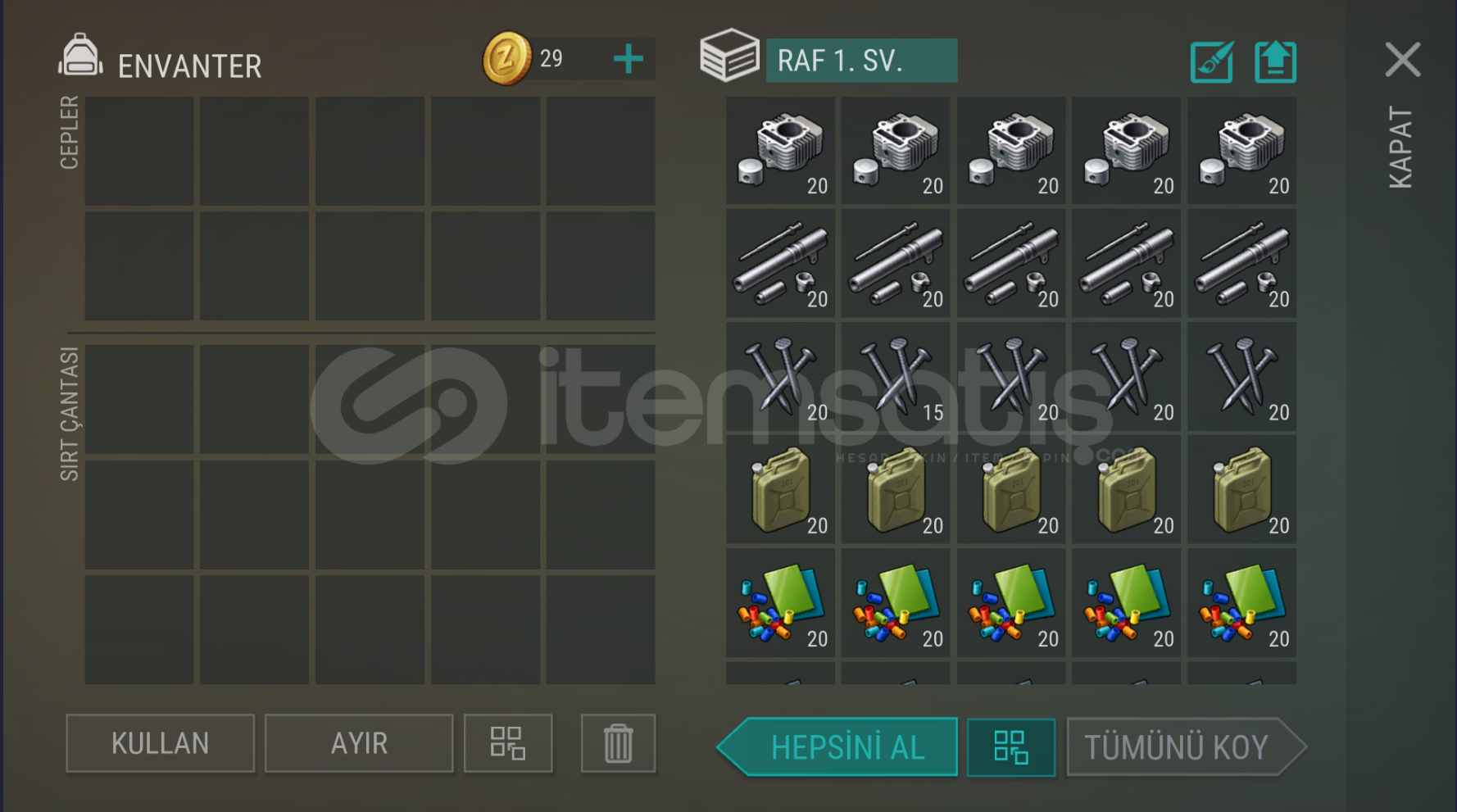1457x812 pixels.
Task: Click the AYIR button
Action: [x=359, y=743]
